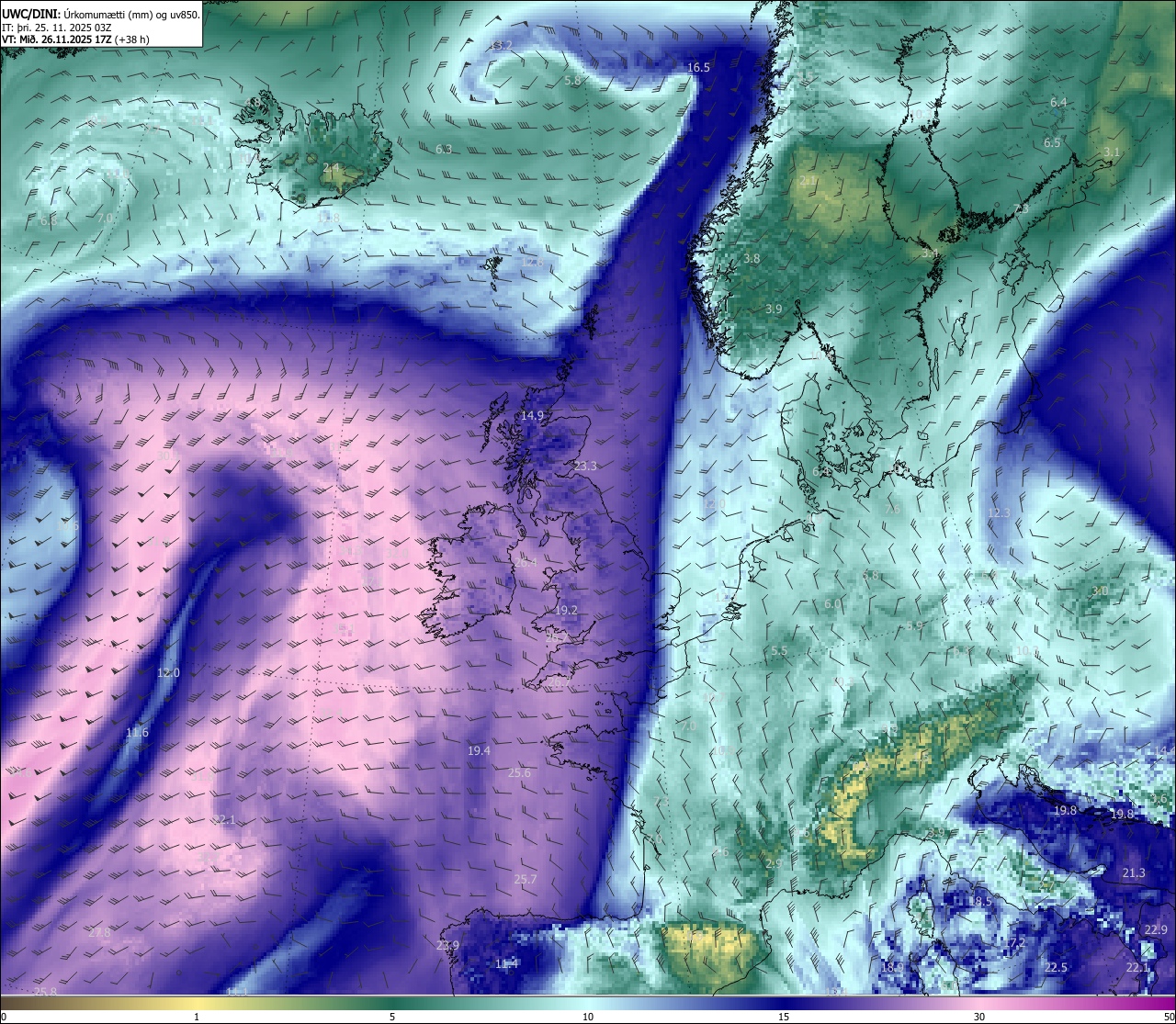The height and width of the screenshot is (1024, 1176).
Task: Click the 6.4 value in the northeast
Action: (1058, 102)
